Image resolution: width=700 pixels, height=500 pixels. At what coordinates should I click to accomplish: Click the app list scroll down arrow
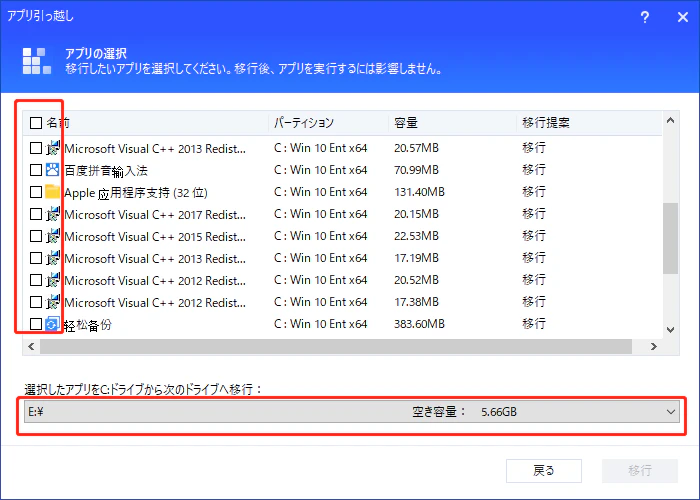click(x=670, y=330)
